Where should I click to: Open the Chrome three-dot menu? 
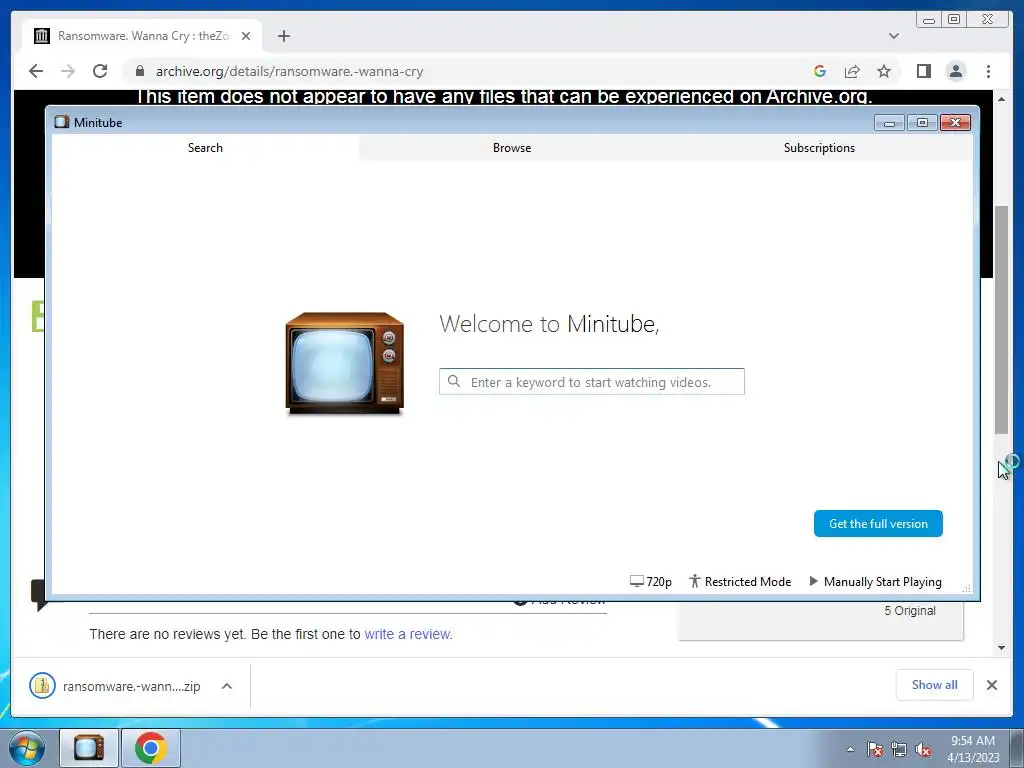pyautogui.click(x=988, y=71)
